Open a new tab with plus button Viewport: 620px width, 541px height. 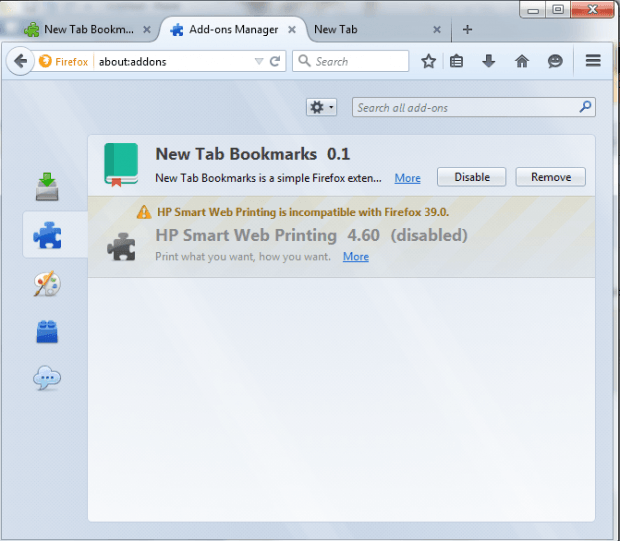point(467,29)
